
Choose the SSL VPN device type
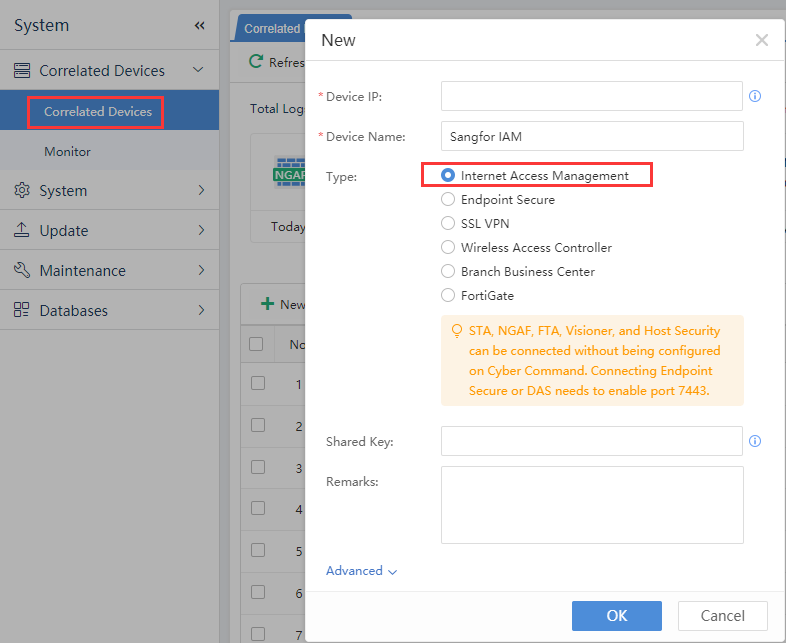pos(448,224)
